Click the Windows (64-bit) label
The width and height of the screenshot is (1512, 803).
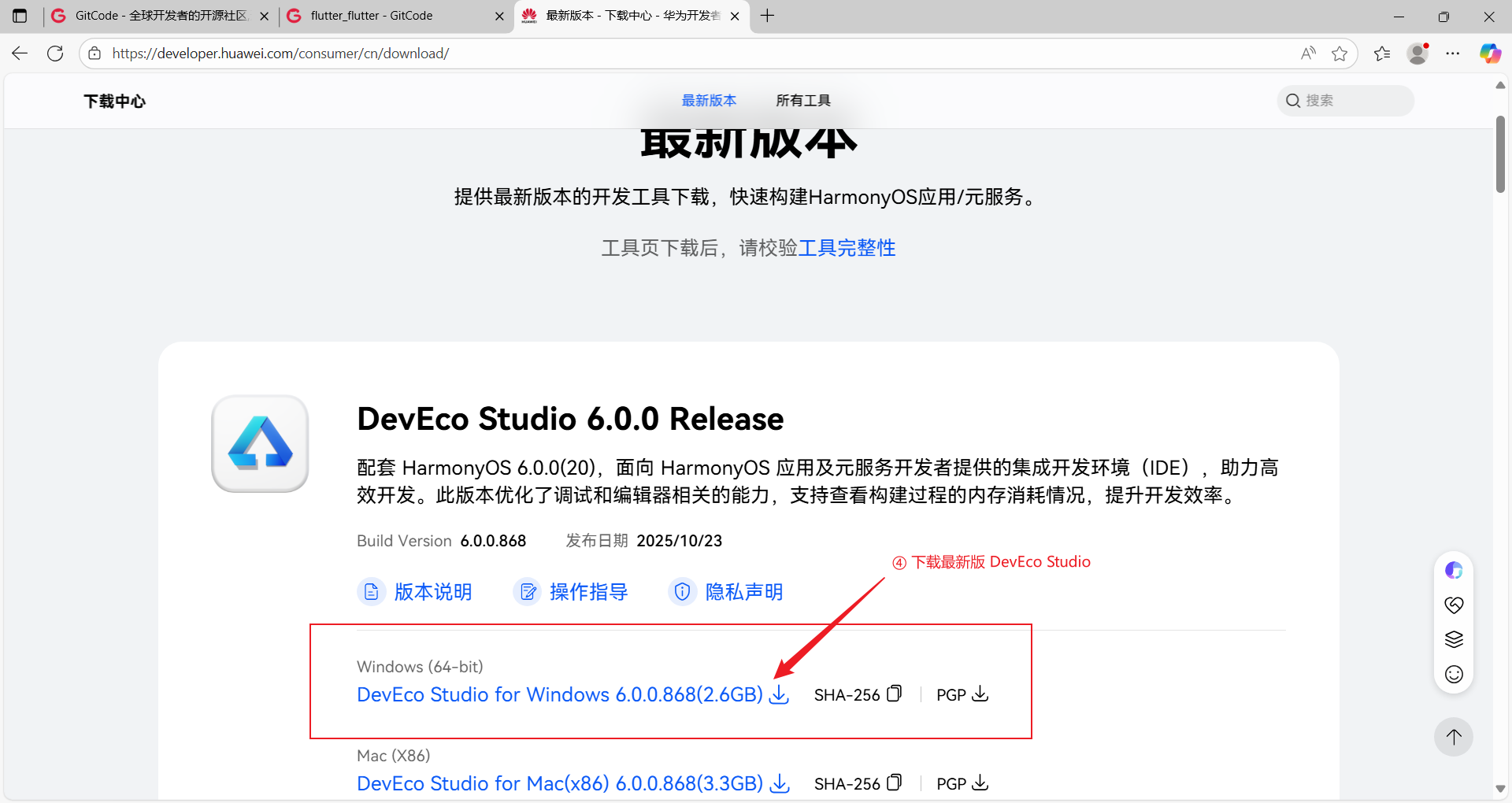pos(420,667)
